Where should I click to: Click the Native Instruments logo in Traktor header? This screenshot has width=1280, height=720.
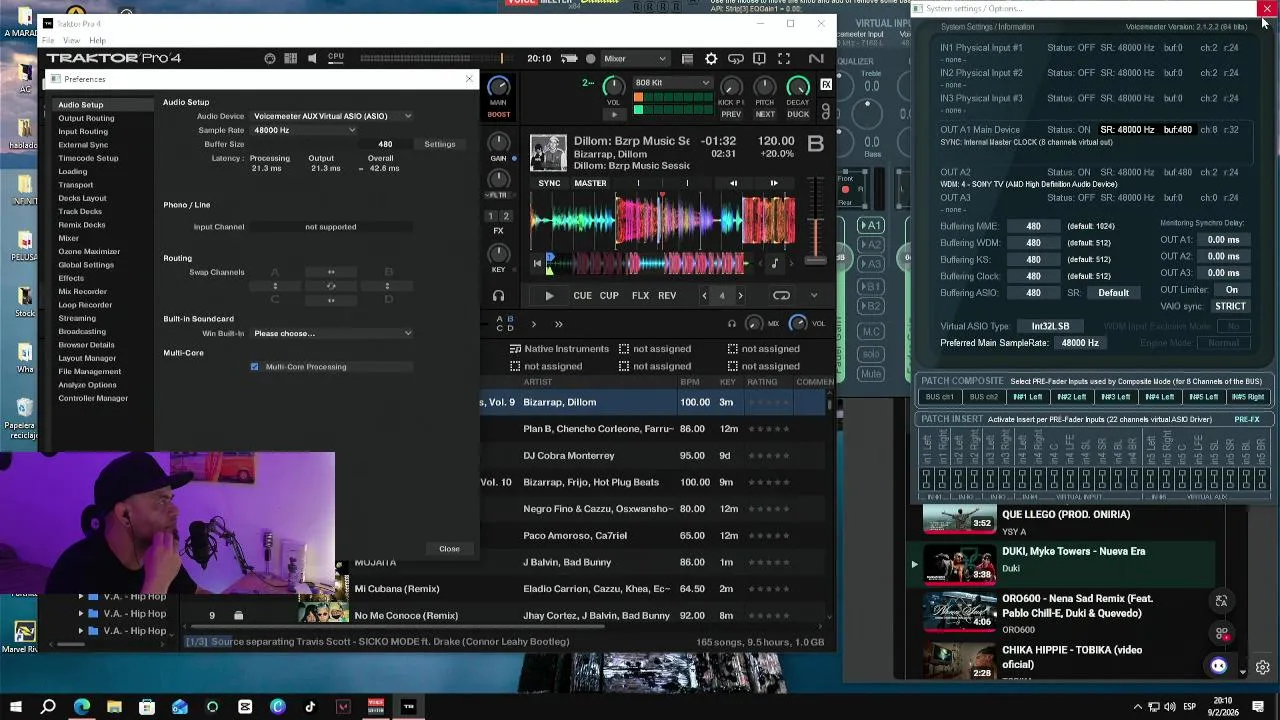pos(816,59)
